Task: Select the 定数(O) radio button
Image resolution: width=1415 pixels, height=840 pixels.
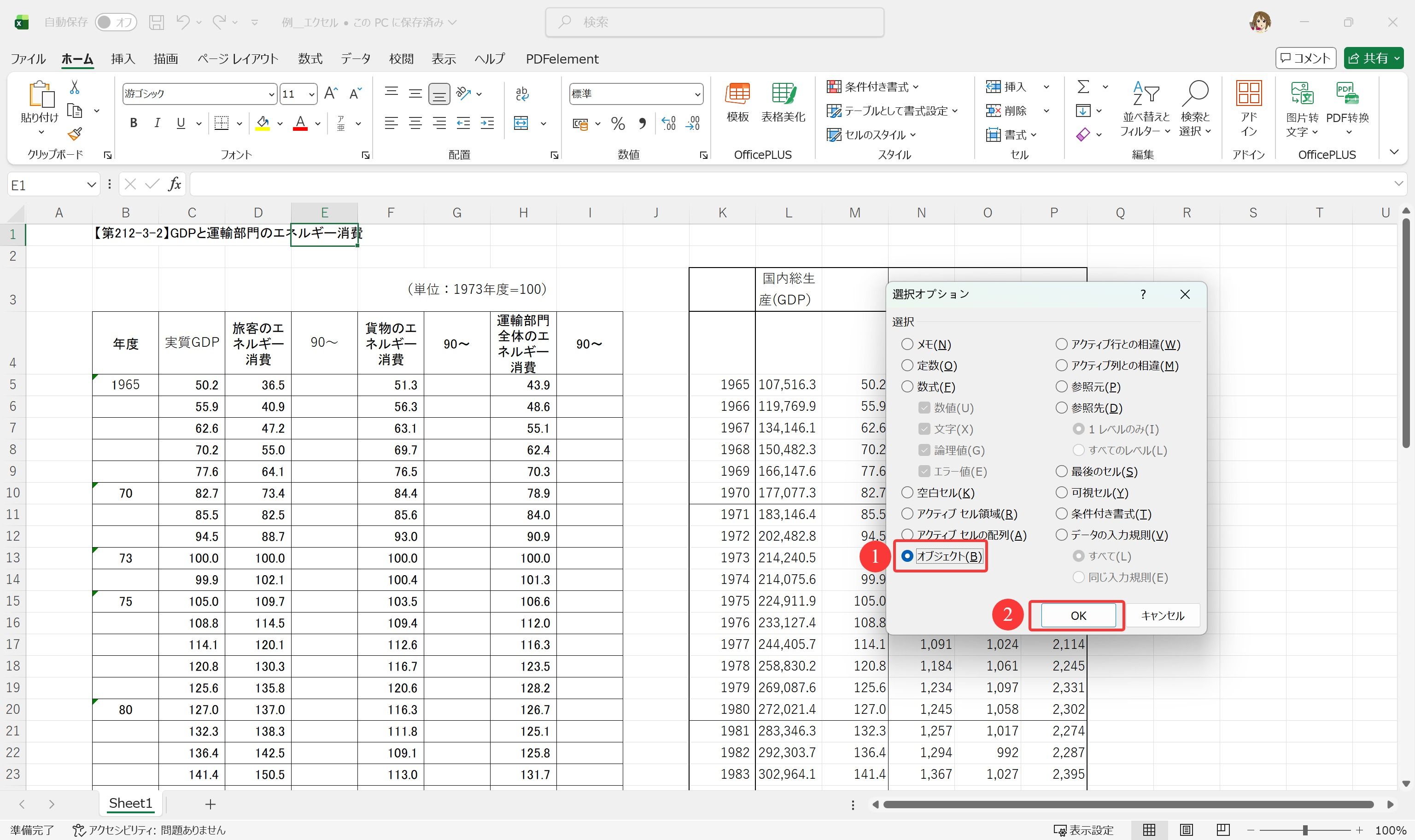Action: (907, 366)
